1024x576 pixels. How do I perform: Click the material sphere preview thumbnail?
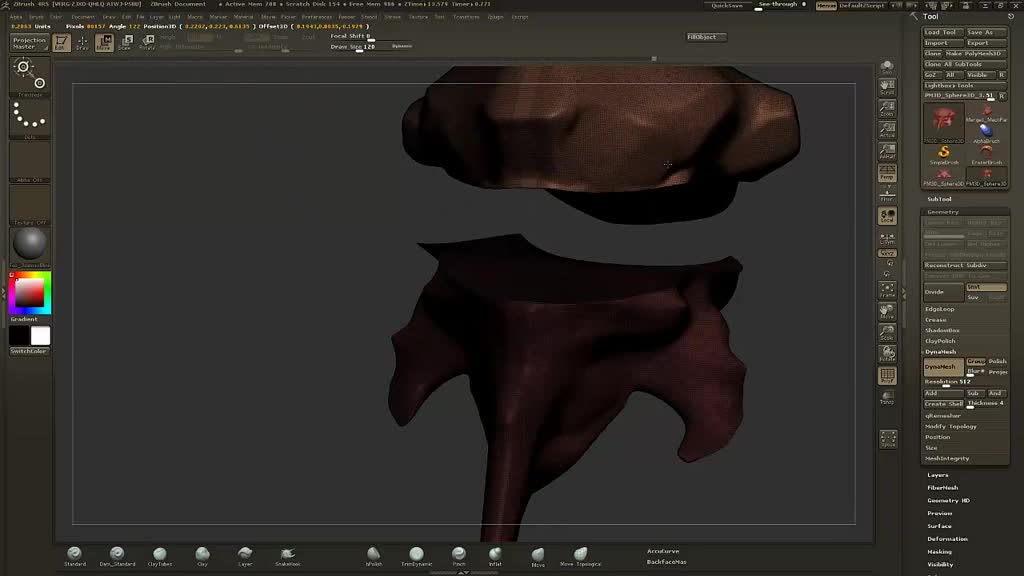(x=30, y=244)
